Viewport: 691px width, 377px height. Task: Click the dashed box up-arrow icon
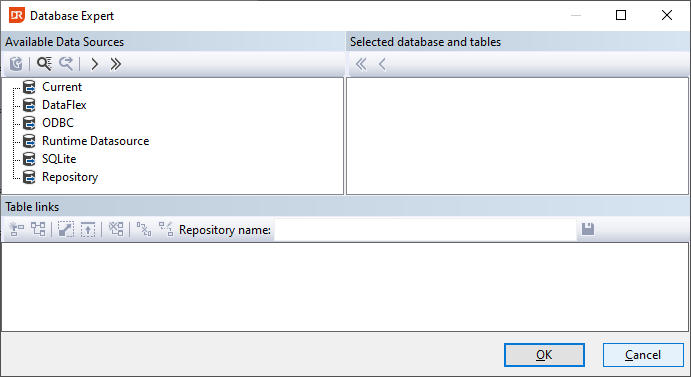coord(88,229)
